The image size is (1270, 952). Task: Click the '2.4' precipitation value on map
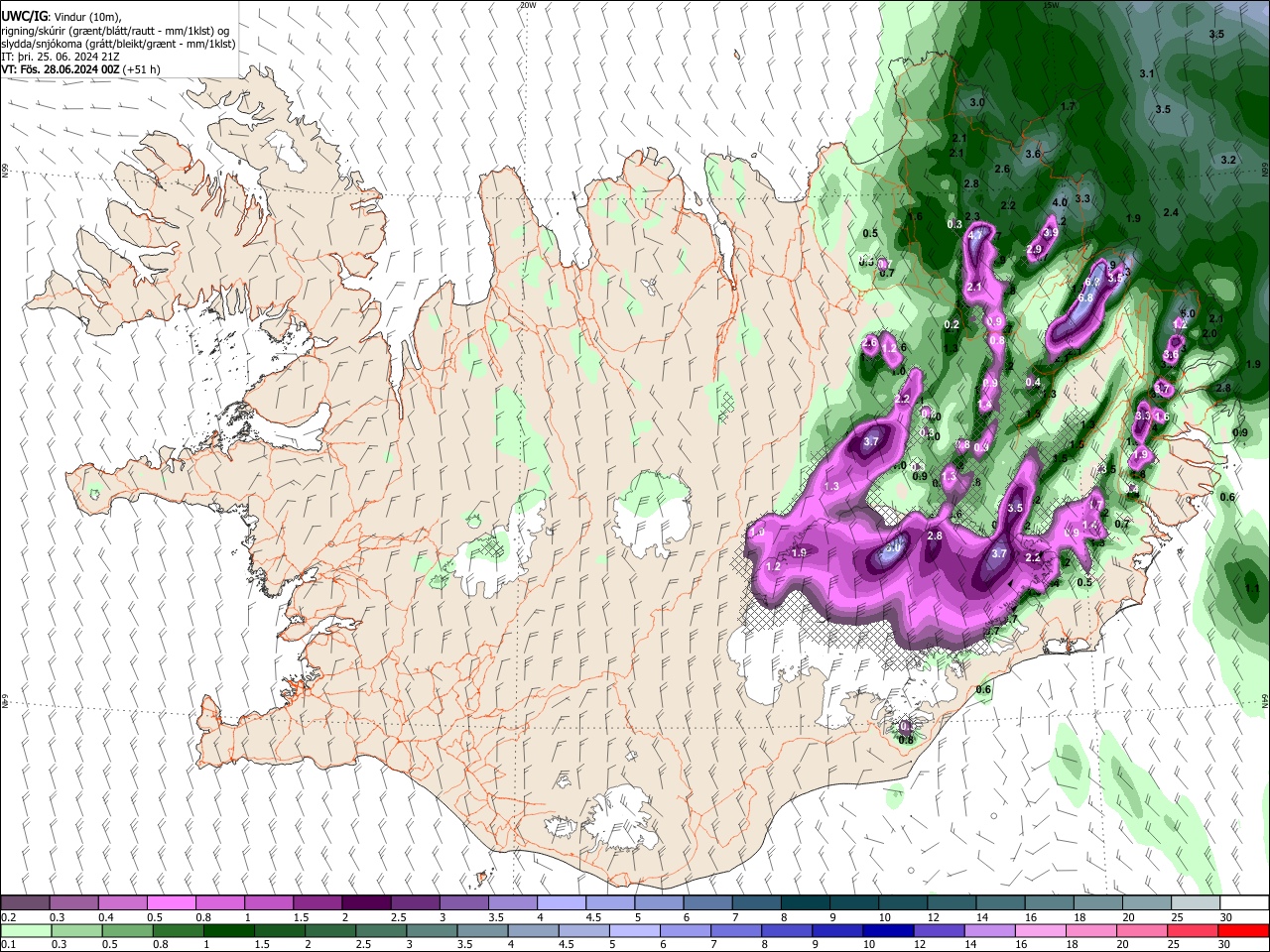click(1171, 212)
